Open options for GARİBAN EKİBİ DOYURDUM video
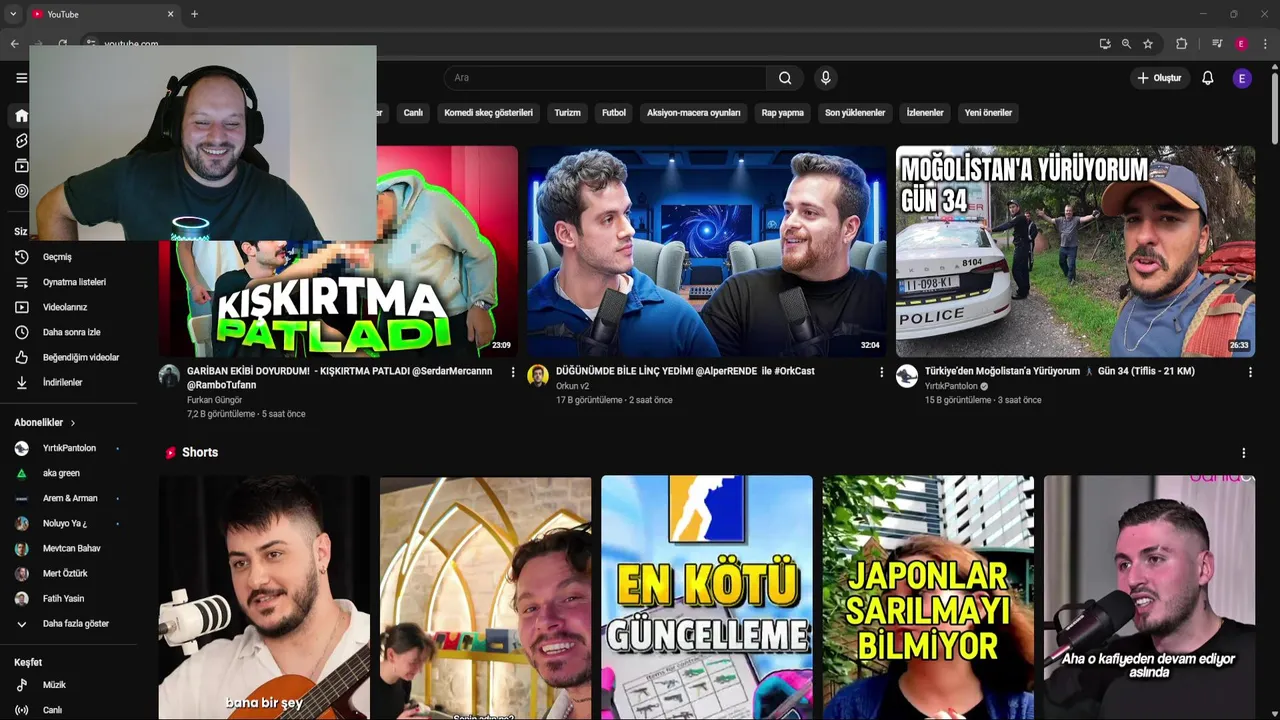This screenshot has width=1280, height=720. pos(513,372)
